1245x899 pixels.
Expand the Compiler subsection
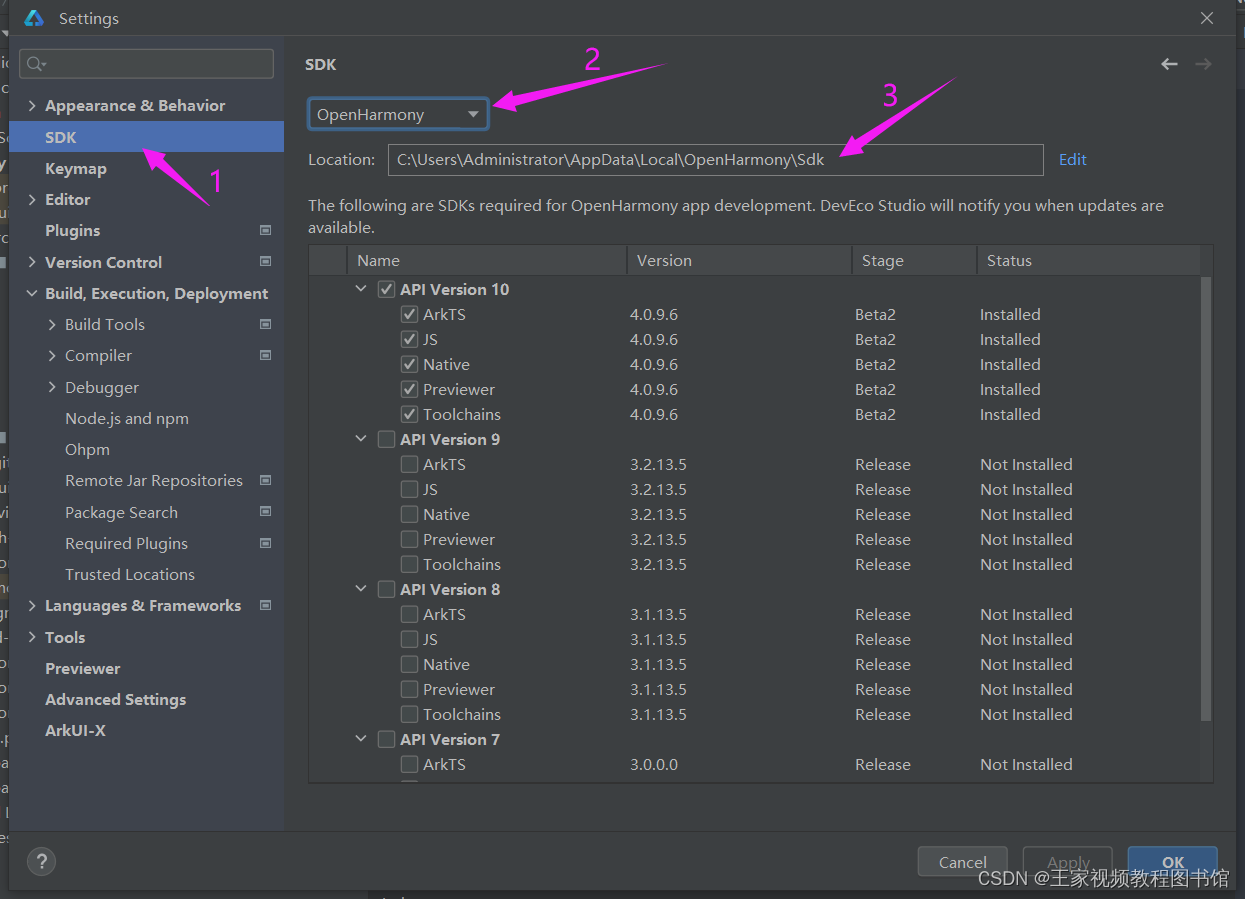52,355
